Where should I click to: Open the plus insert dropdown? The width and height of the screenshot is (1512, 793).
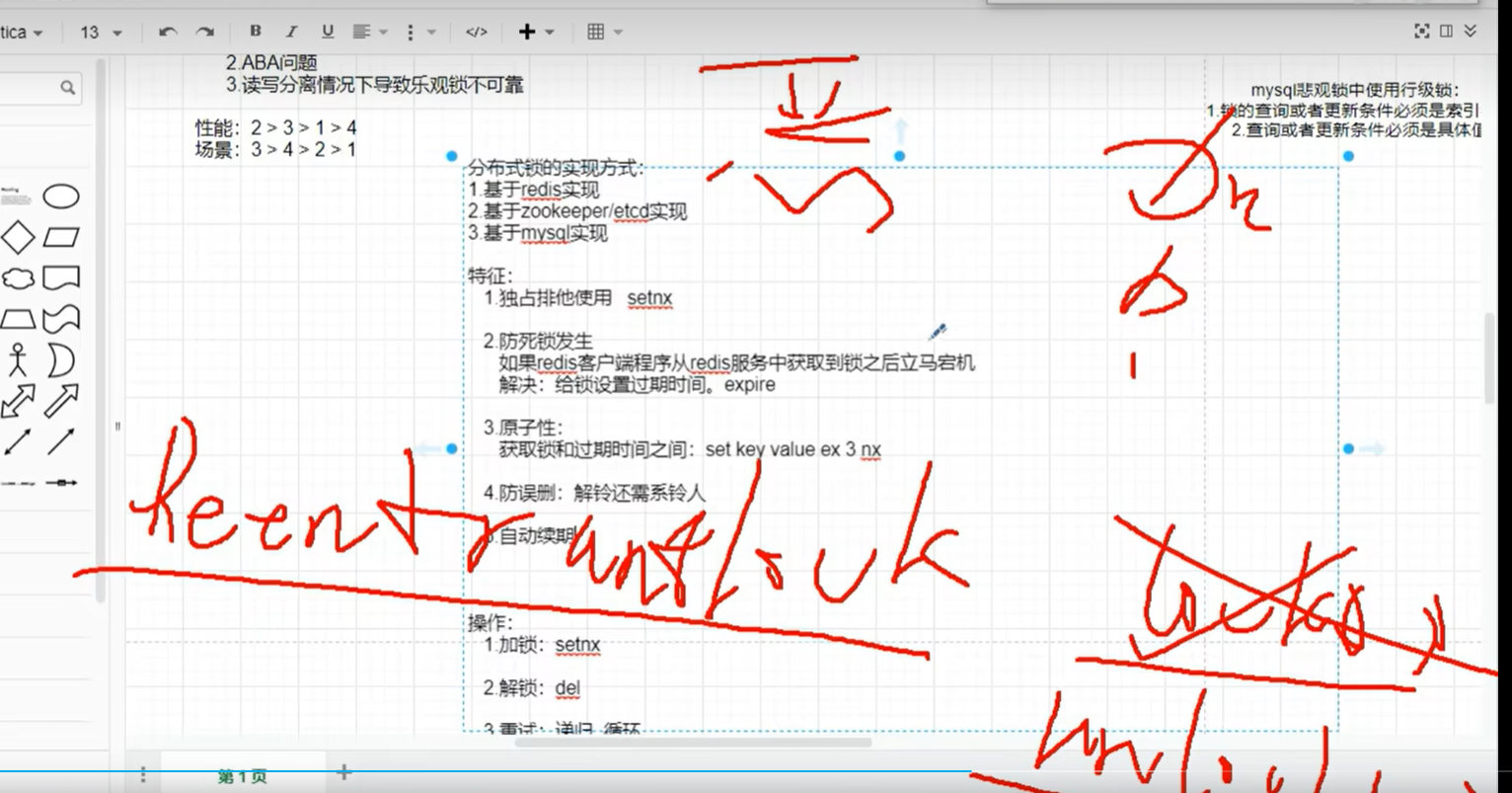click(x=536, y=33)
